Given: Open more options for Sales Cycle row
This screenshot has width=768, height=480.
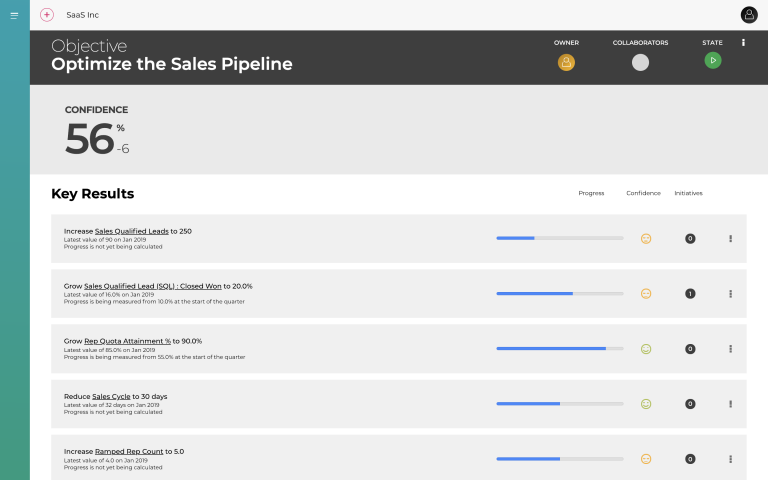Looking at the screenshot, I should pos(730,404).
